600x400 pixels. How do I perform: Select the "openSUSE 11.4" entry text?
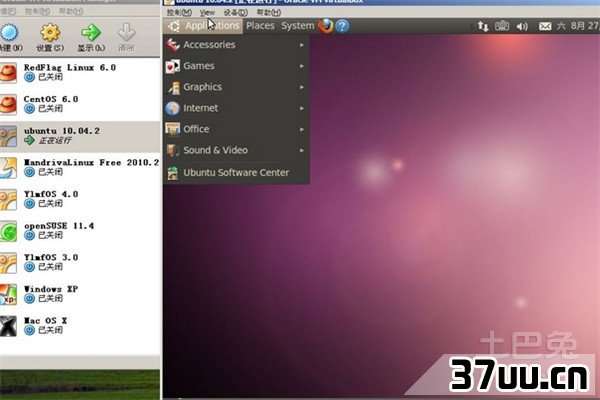59,226
